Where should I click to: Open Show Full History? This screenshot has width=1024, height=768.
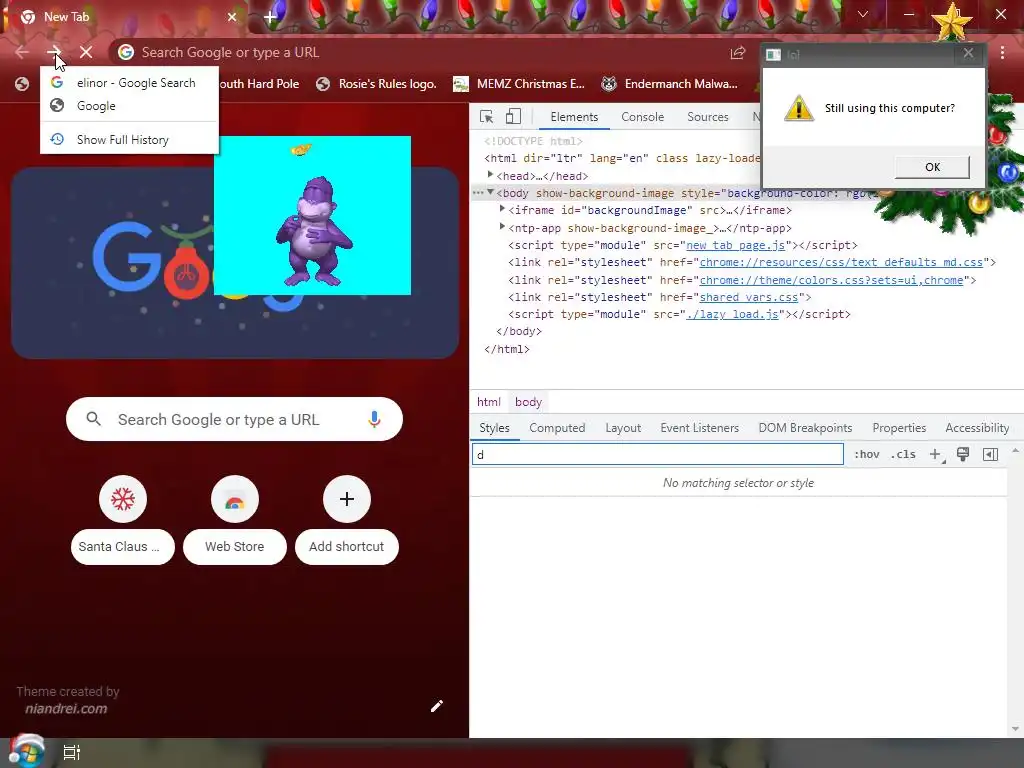click(129, 140)
